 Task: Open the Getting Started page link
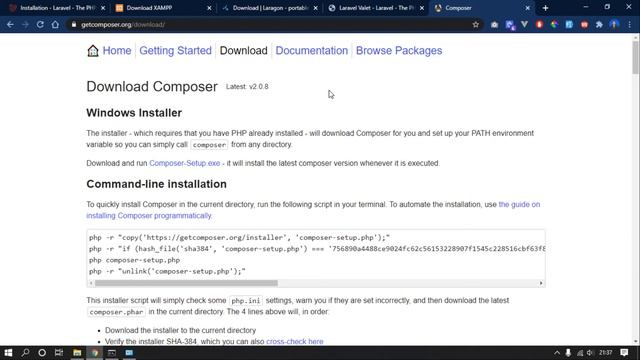click(x=176, y=51)
